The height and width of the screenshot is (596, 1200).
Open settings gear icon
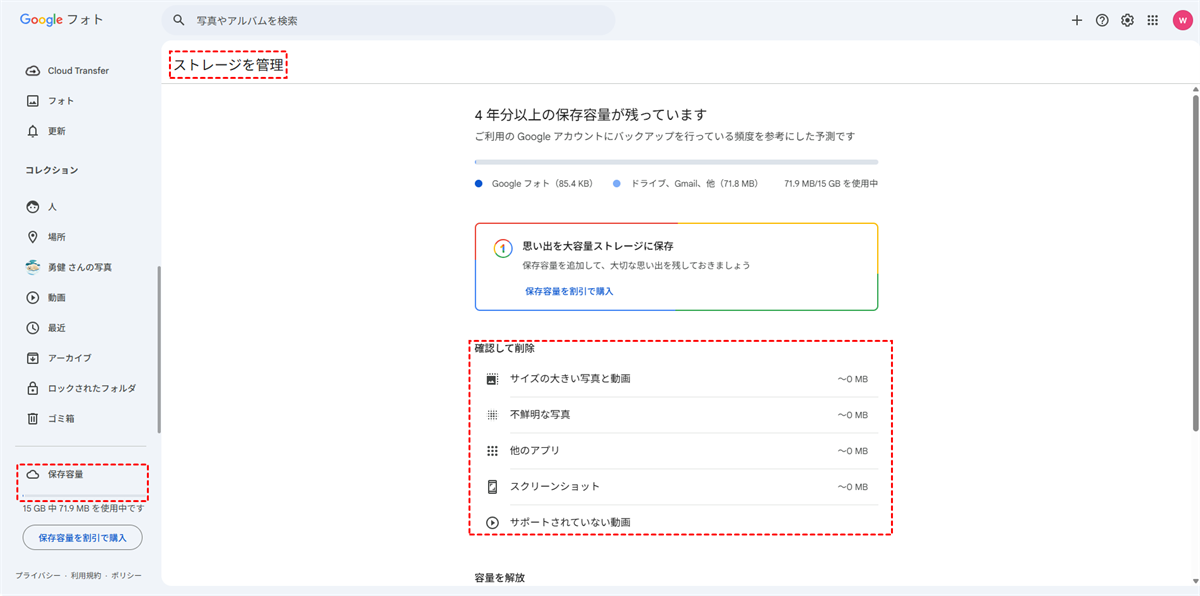[1127, 20]
